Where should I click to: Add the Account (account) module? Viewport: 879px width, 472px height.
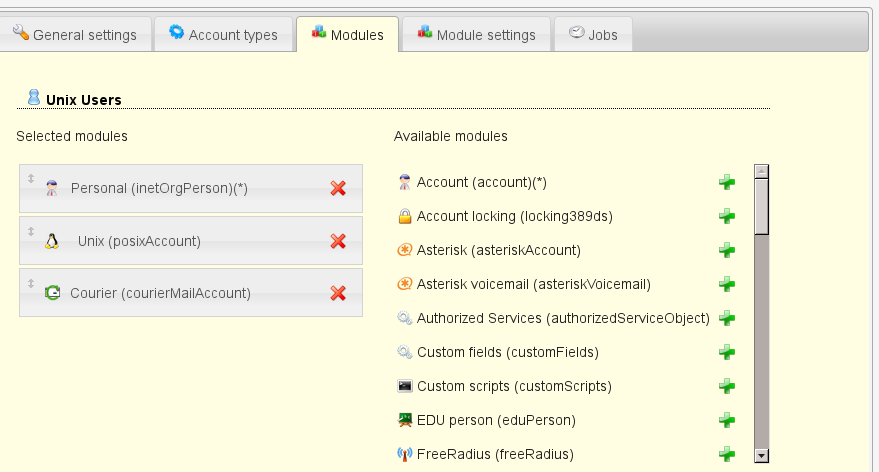(727, 182)
